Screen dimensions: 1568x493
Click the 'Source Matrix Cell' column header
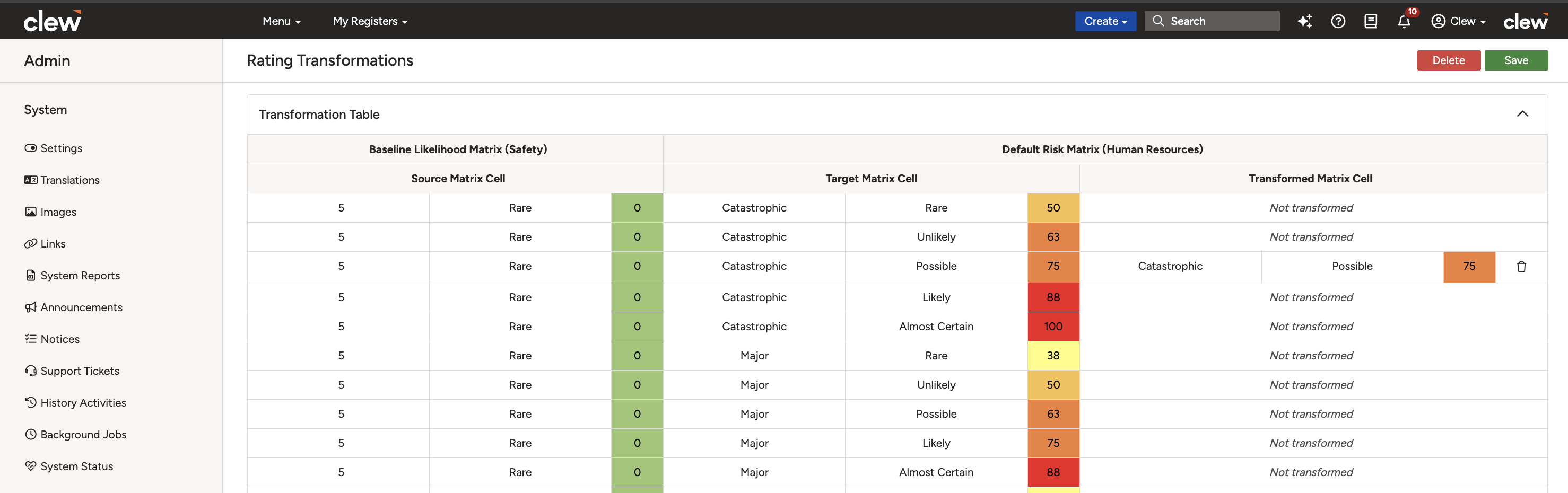(458, 178)
